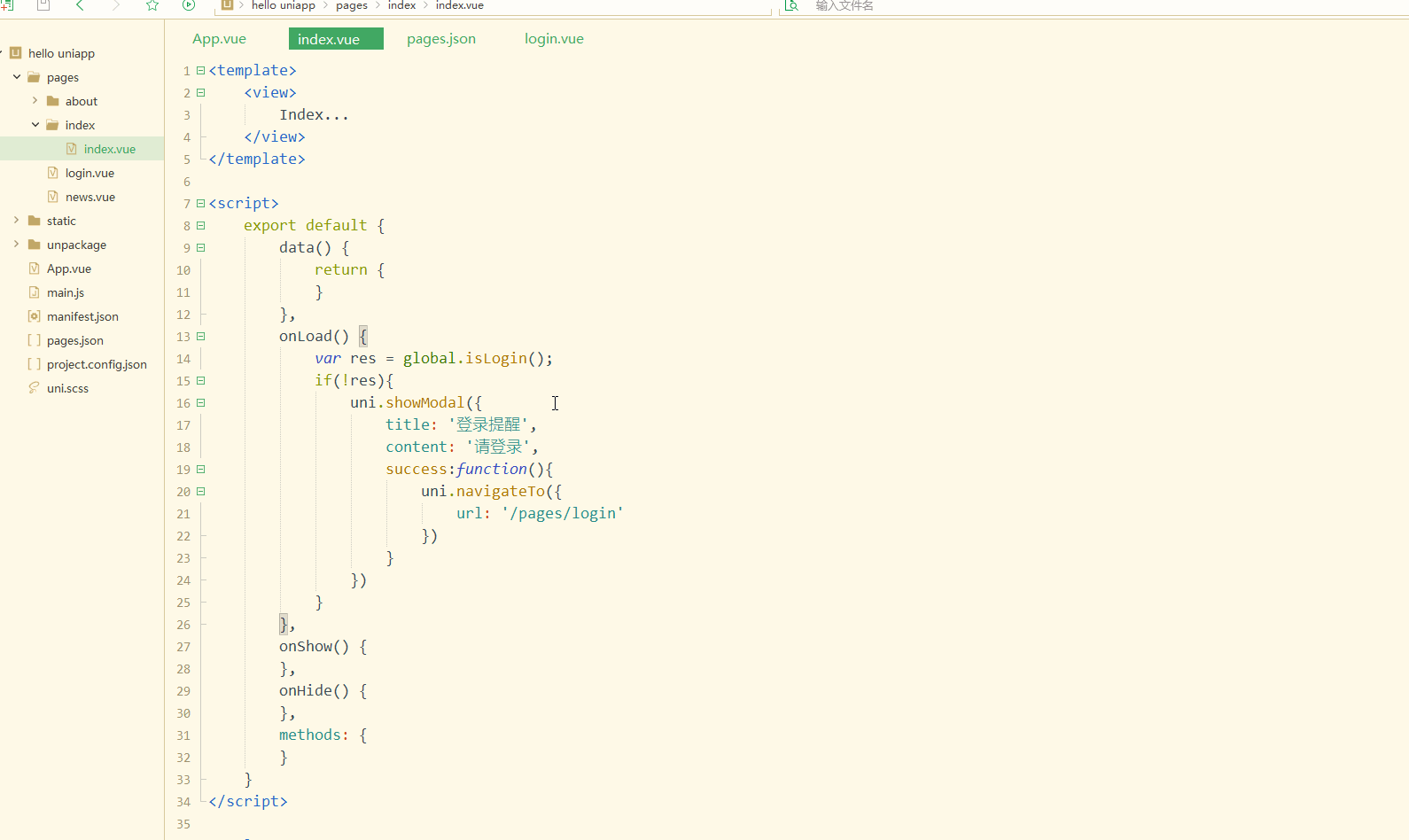
Task: Click the hello uniapp project icon
Action: click(x=15, y=53)
